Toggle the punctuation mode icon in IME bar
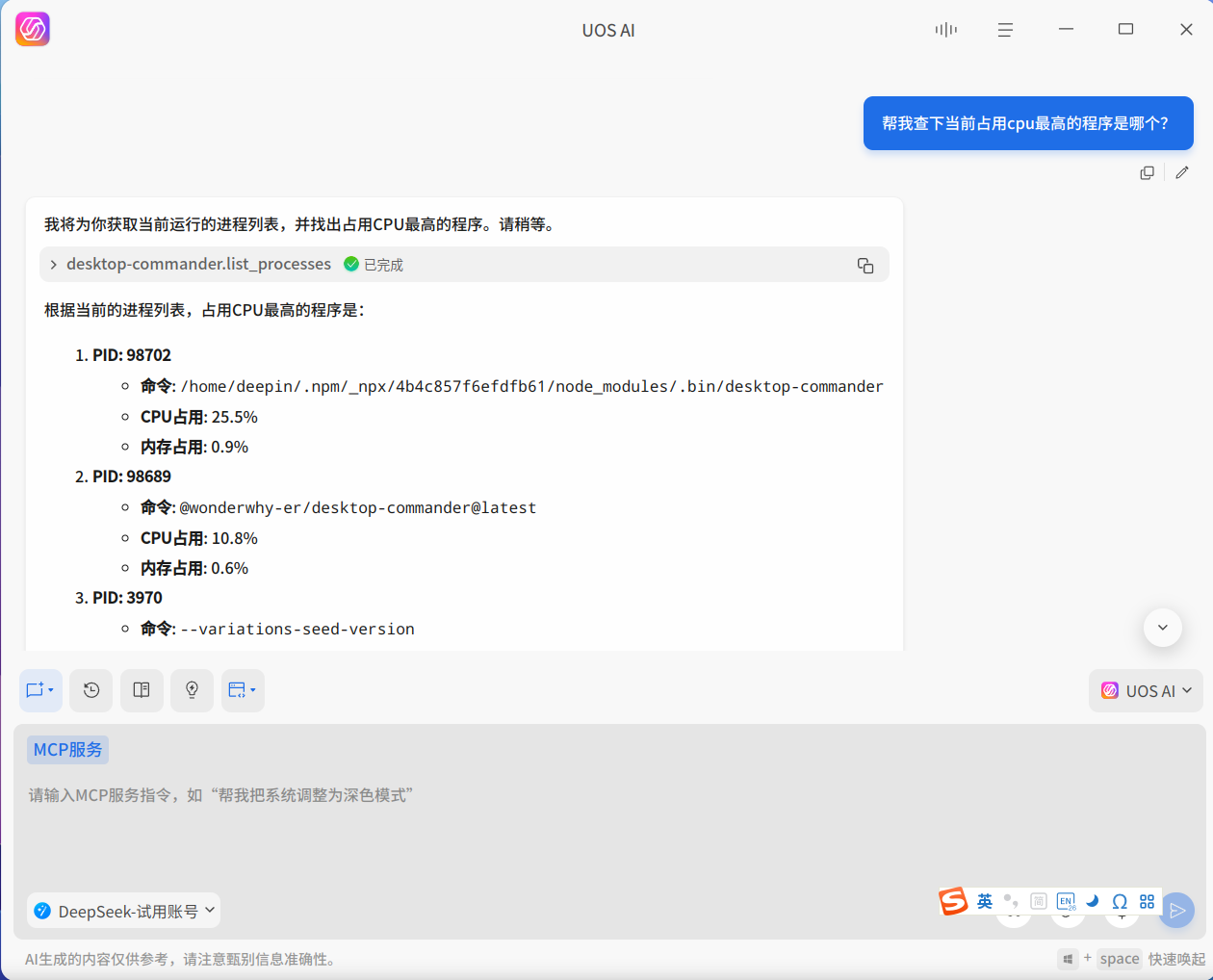This screenshot has height=980, width=1213. (x=1011, y=901)
